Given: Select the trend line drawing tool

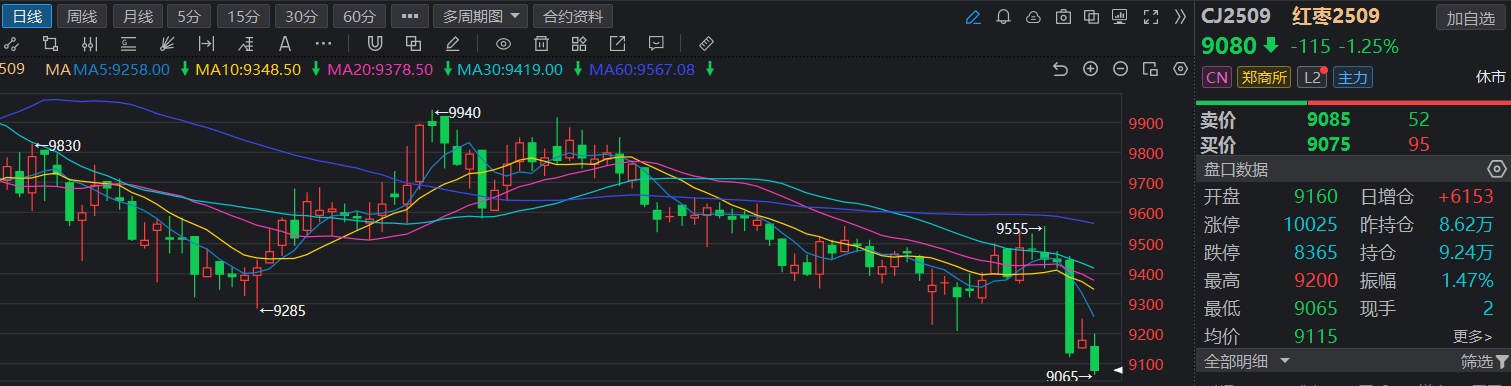Looking at the screenshot, I should 12,43.
